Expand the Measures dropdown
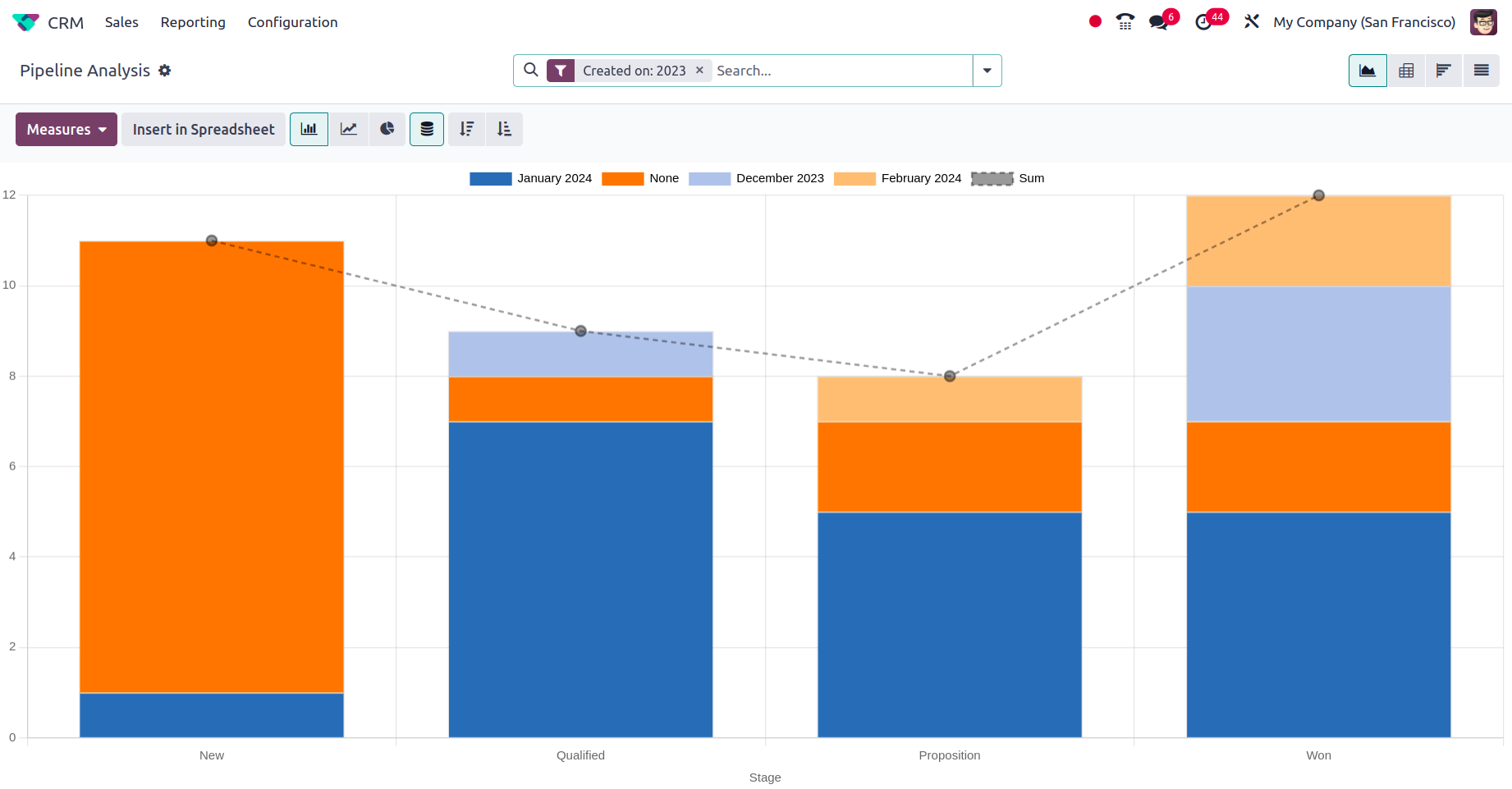This screenshot has width=1512, height=789. coord(66,129)
